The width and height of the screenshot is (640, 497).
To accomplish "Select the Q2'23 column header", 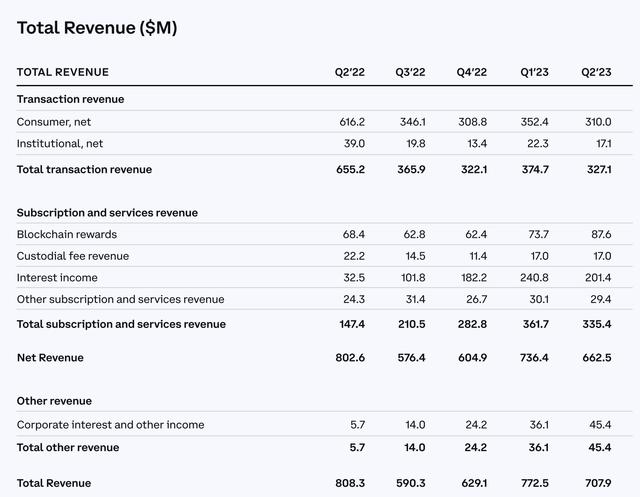I will coord(596,72).
